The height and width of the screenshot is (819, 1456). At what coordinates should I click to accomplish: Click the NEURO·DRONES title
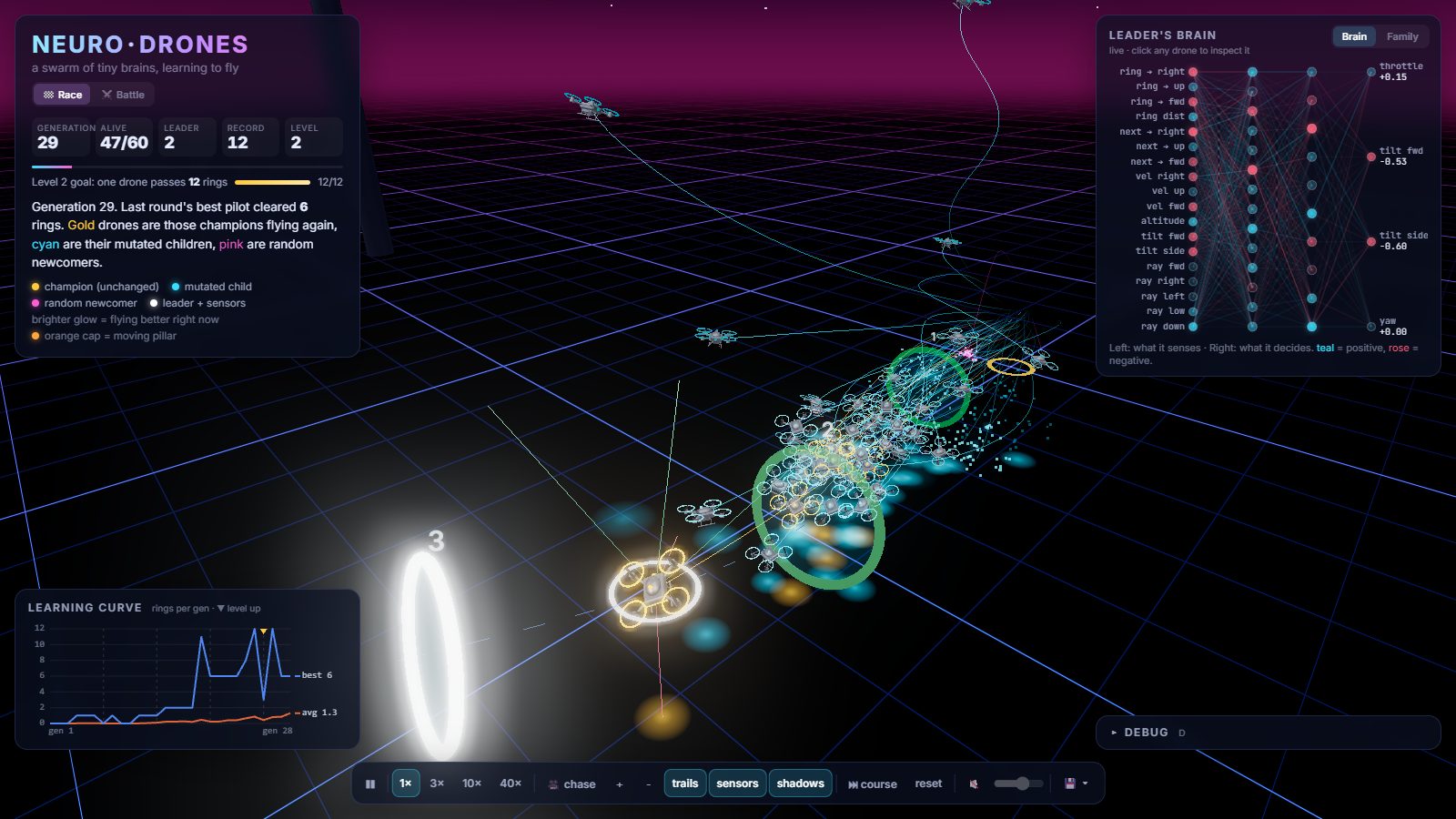pos(140,45)
